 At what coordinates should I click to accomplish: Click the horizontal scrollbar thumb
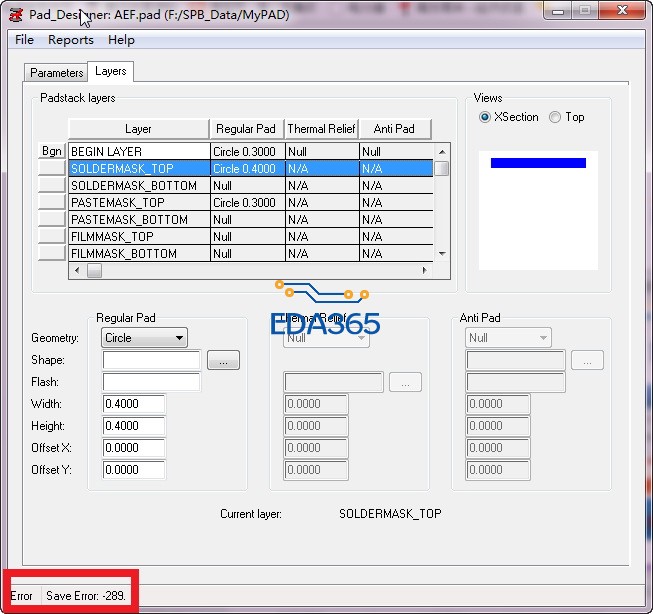[x=95, y=270]
